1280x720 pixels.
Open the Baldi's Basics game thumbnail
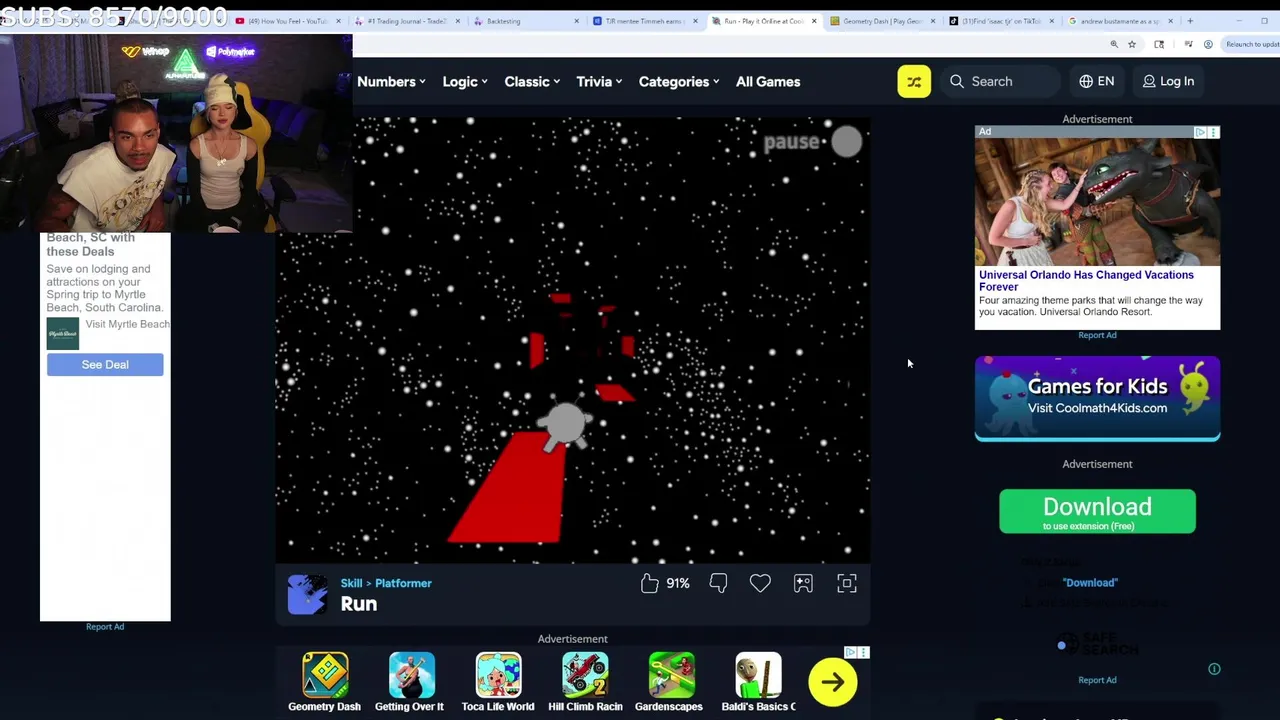pyautogui.click(x=758, y=675)
